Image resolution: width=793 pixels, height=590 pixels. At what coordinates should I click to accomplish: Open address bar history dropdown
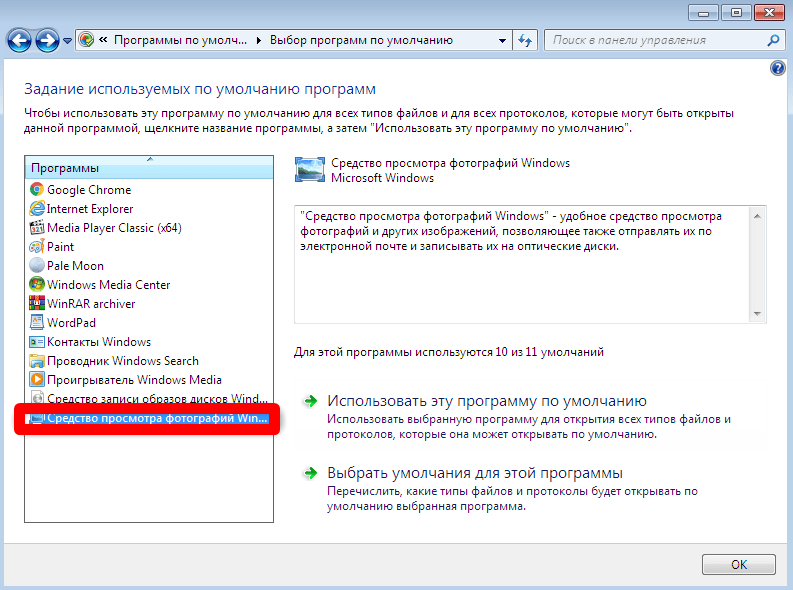point(502,40)
